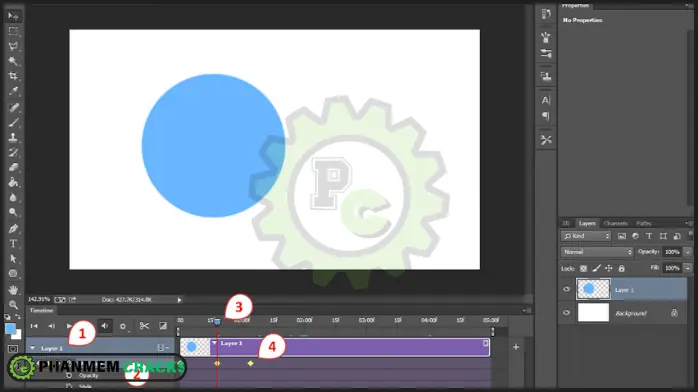Select the Layers tab
The width and height of the screenshot is (698, 392).
pyautogui.click(x=587, y=223)
